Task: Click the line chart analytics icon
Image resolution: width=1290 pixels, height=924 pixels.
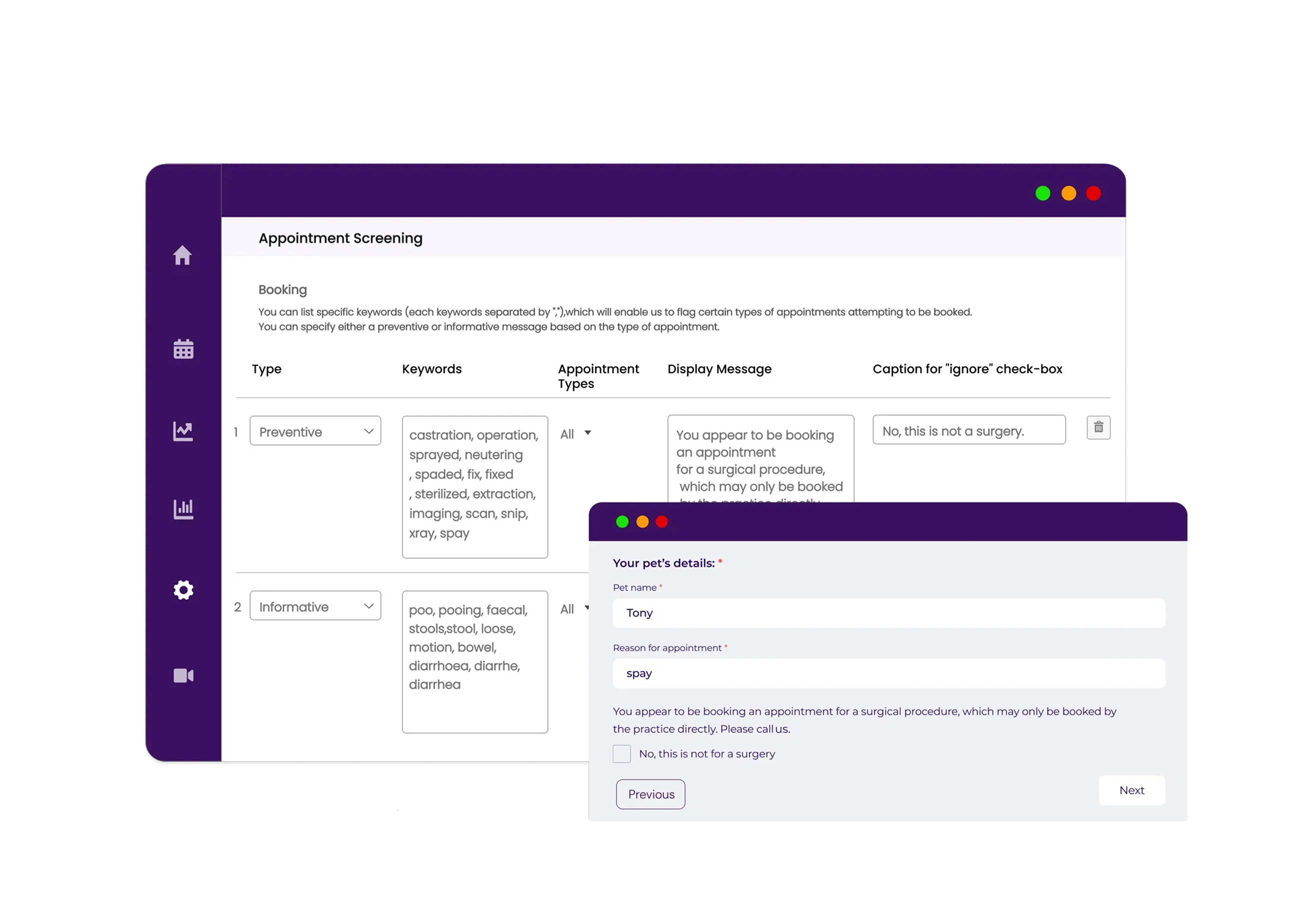Action: (183, 431)
